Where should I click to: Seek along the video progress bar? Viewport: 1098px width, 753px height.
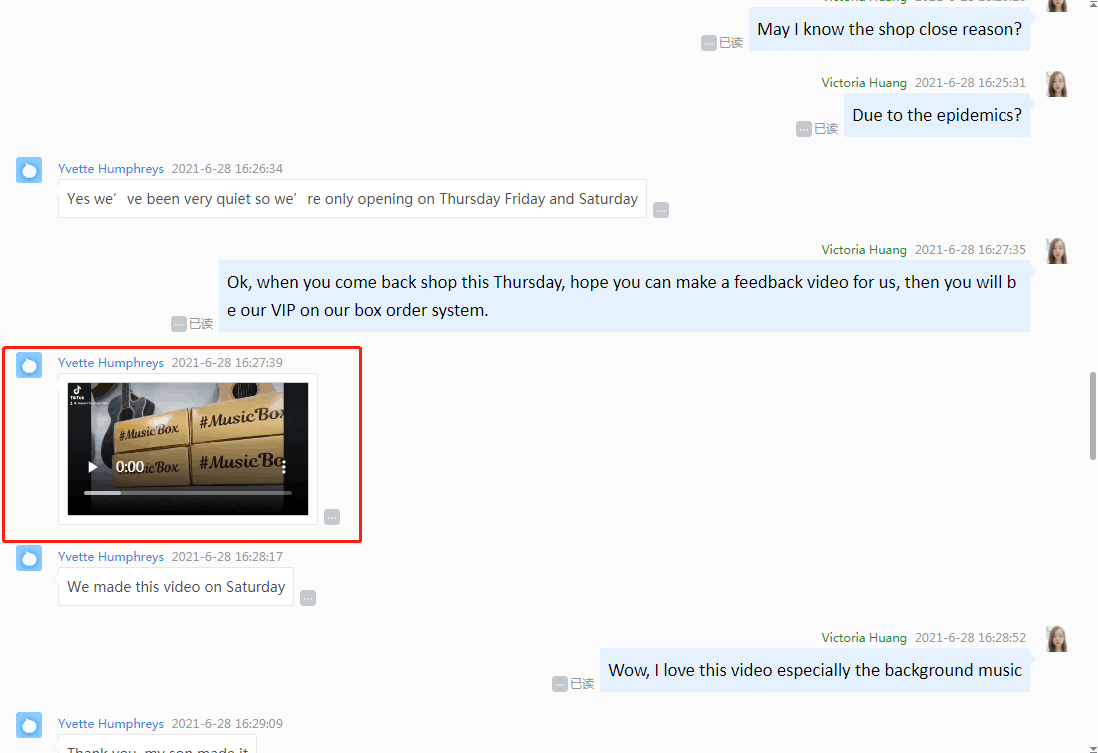[188, 493]
